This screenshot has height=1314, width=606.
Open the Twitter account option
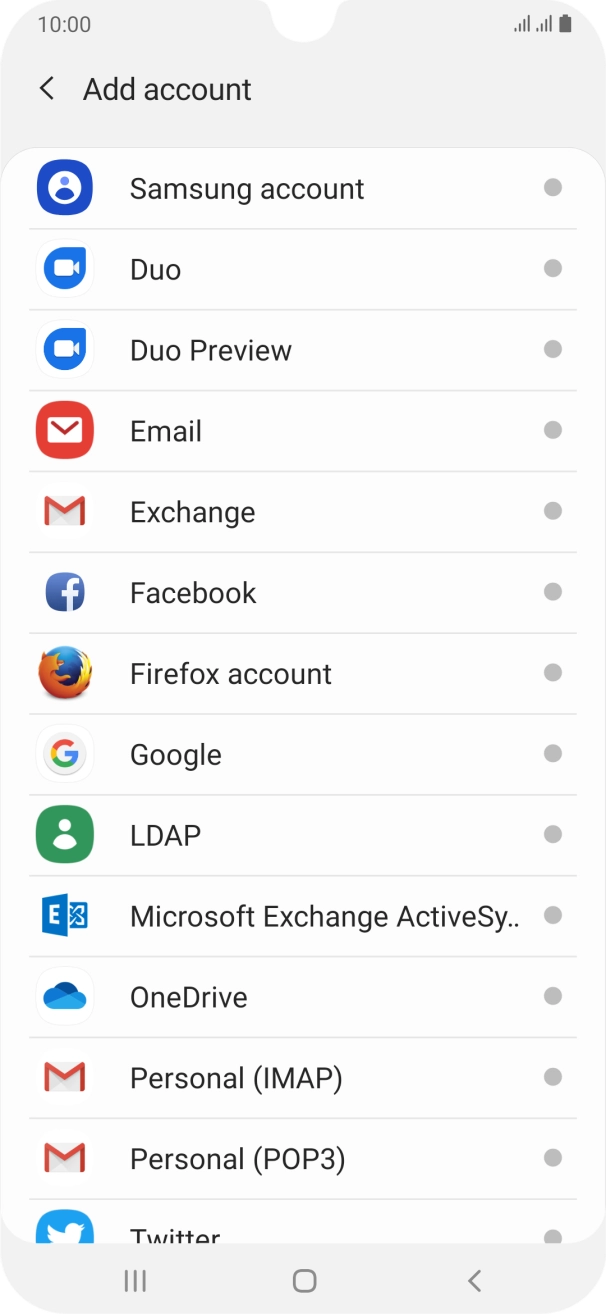pos(175,1231)
